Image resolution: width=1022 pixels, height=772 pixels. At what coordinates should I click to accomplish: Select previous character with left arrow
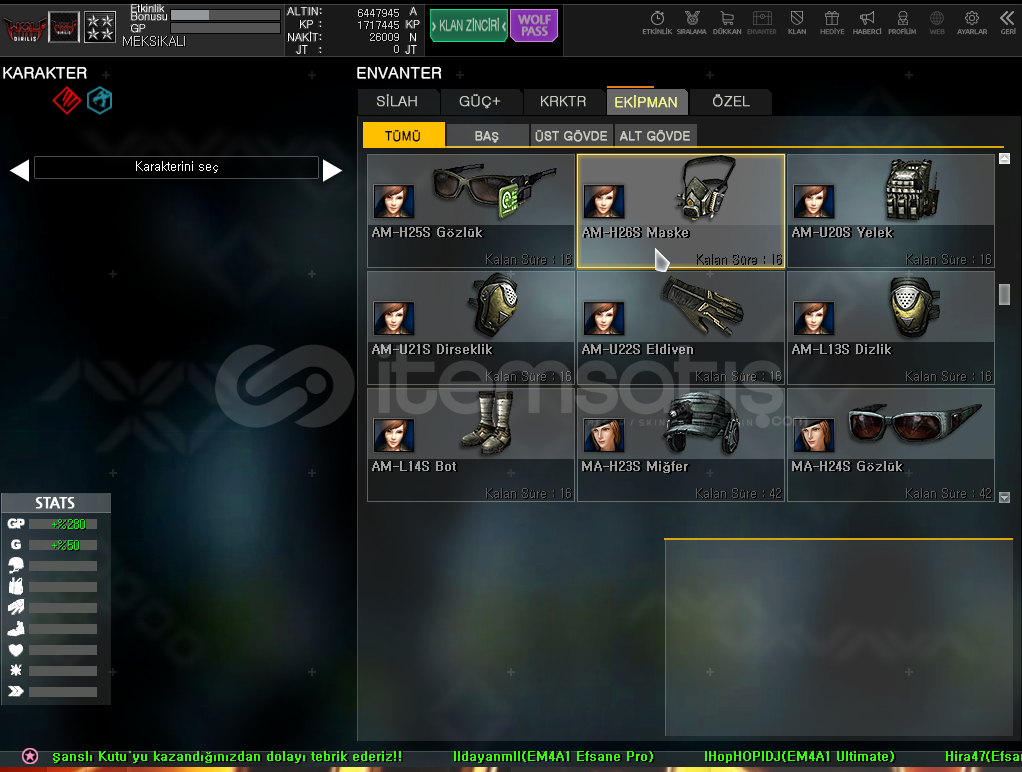(20, 170)
